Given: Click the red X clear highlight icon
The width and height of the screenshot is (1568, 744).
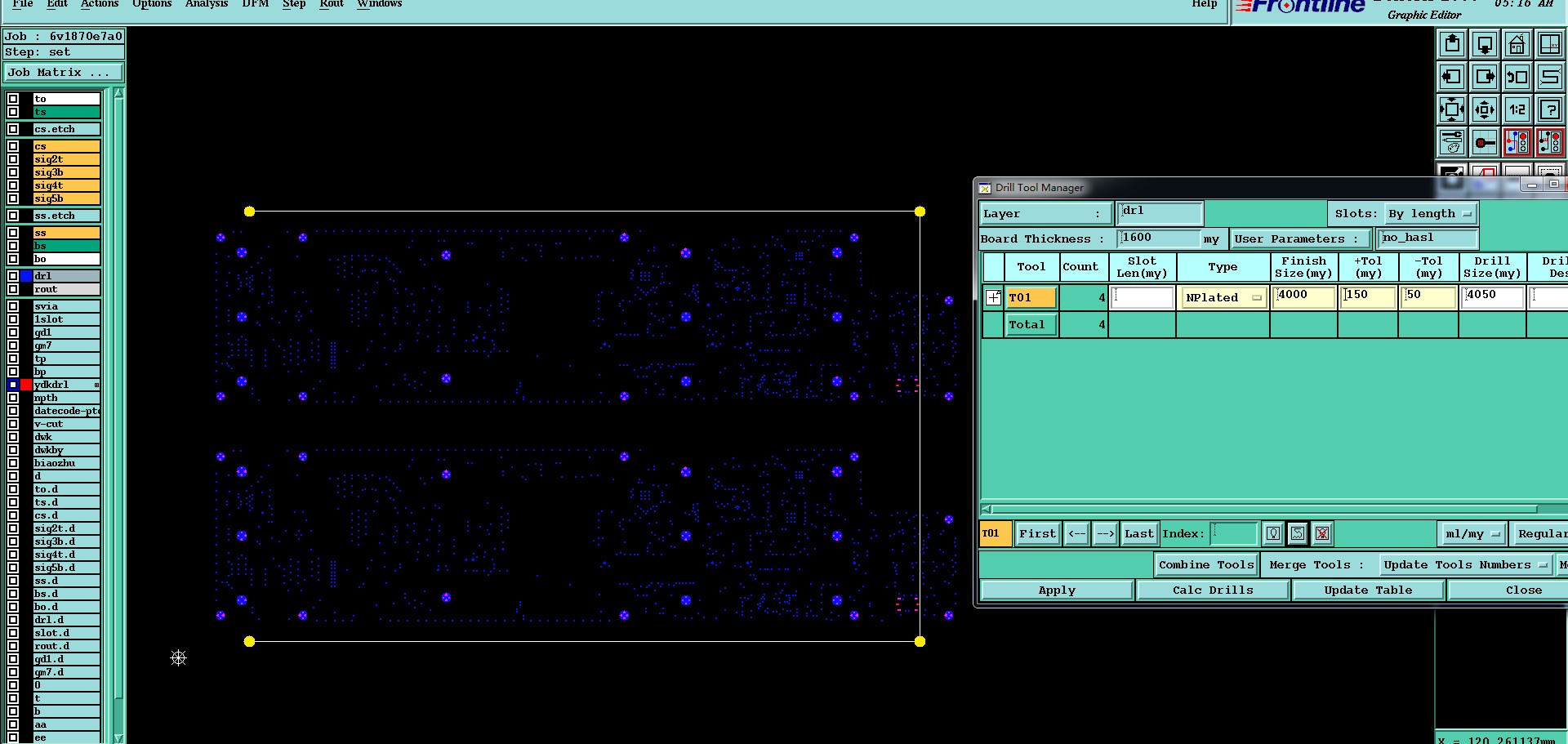Looking at the screenshot, I should click(x=1322, y=533).
